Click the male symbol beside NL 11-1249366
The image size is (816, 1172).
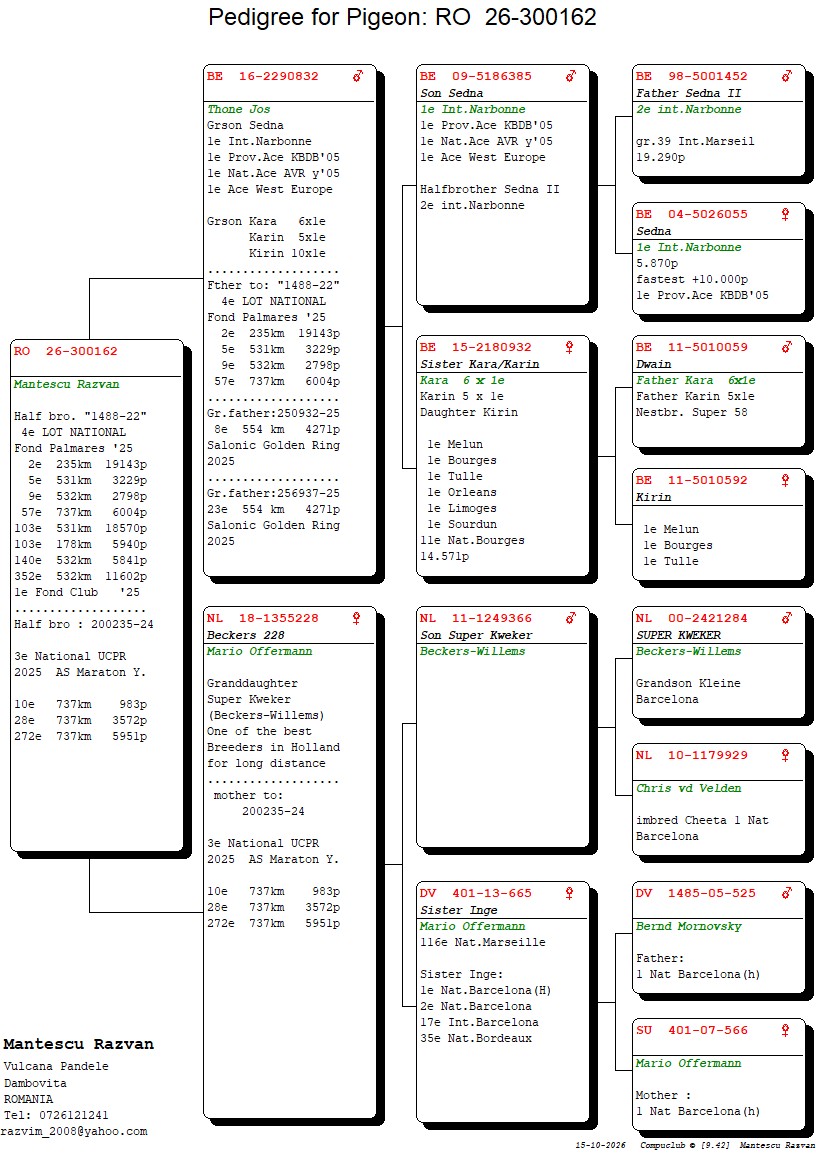[x=571, y=617]
